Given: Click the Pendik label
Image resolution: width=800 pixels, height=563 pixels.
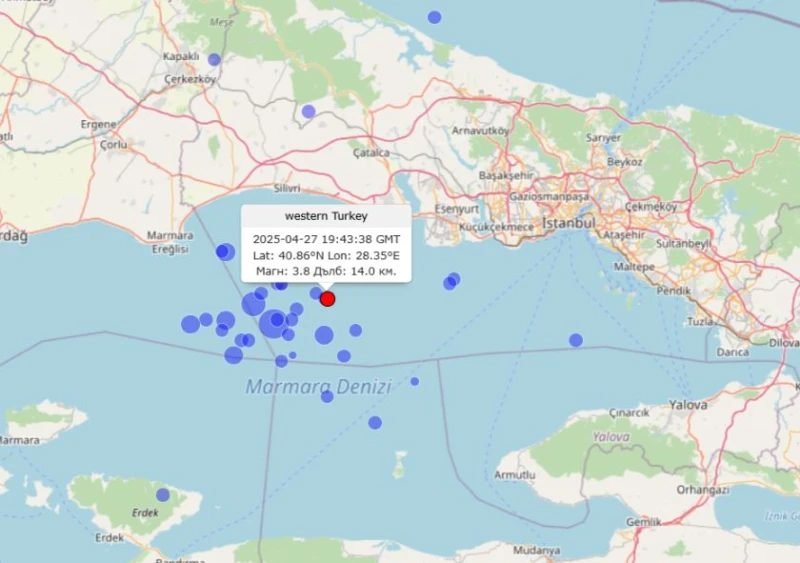Looking at the screenshot, I should 673,291.
